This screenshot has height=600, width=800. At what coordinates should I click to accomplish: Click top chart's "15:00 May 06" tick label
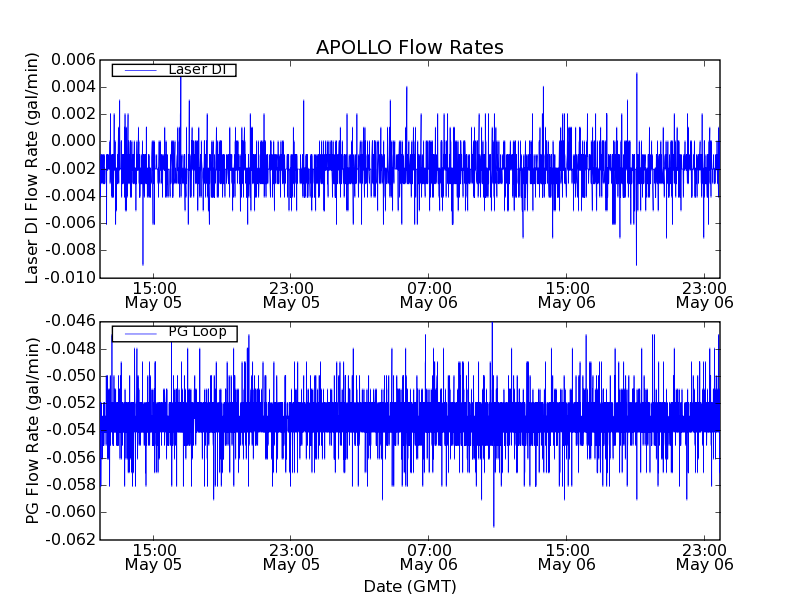click(567, 294)
